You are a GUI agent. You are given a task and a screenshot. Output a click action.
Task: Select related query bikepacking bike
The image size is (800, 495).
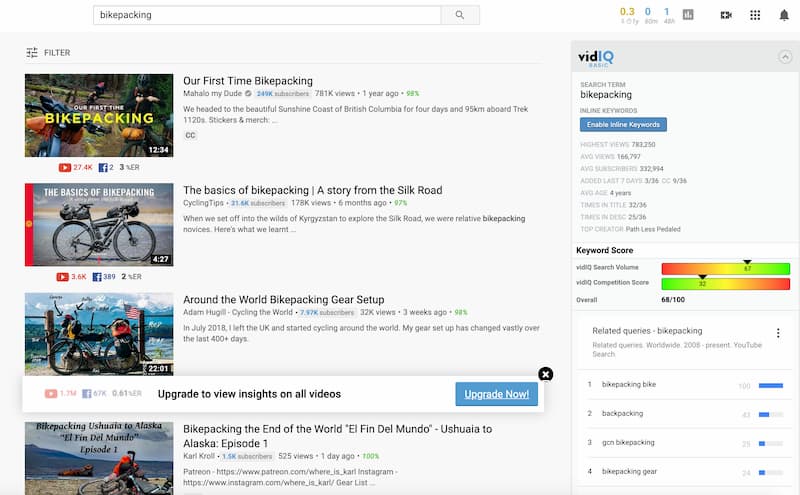(629, 384)
